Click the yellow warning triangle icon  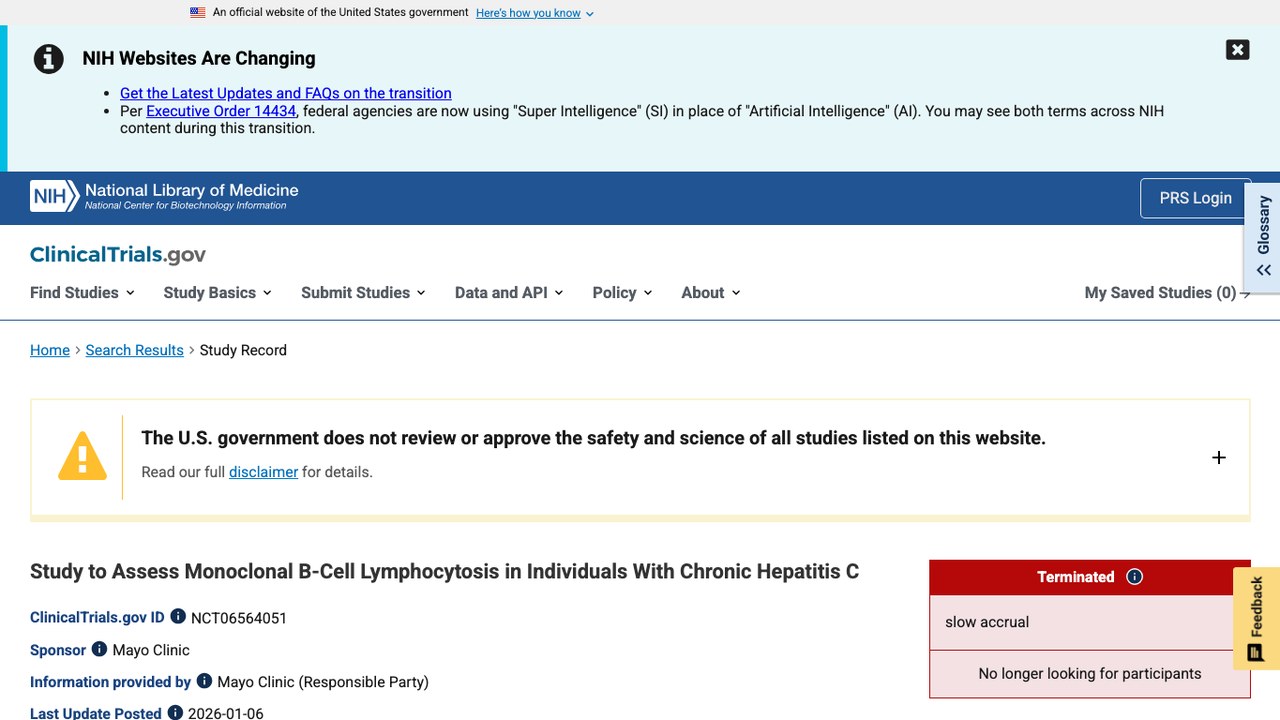[x=82, y=456]
